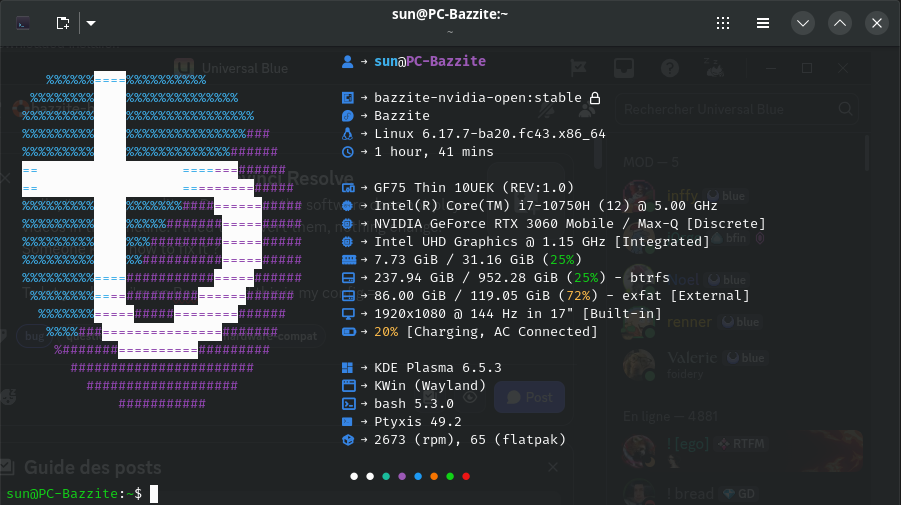Click the teal color dot
The image size is (901, 505).
pyautogui.click(x=386, y=476)
